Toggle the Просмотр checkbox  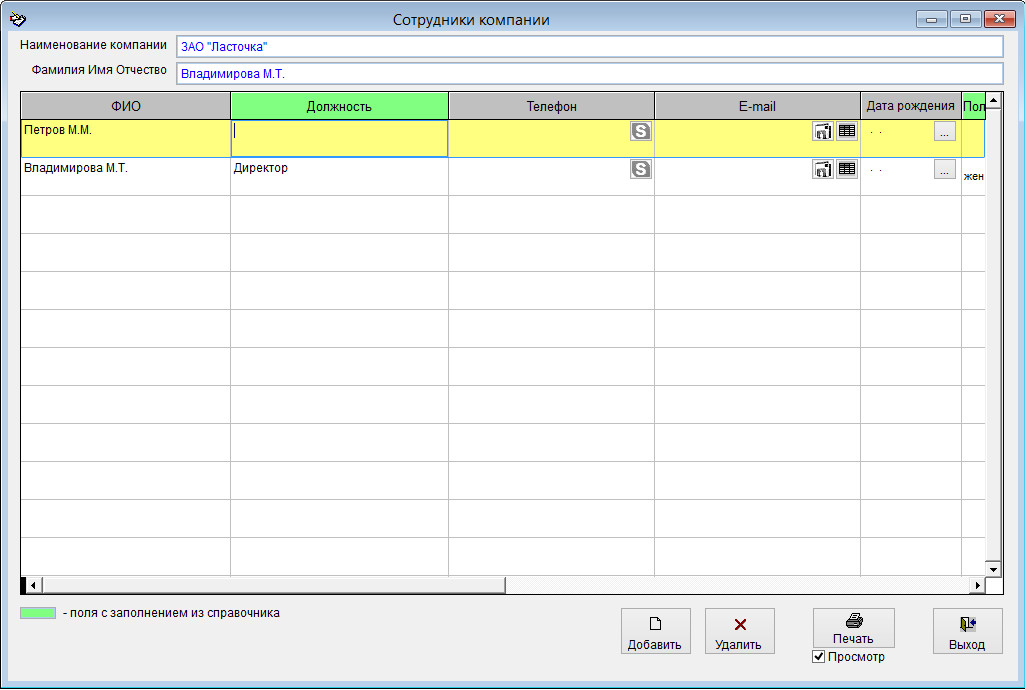pos(818,657)
